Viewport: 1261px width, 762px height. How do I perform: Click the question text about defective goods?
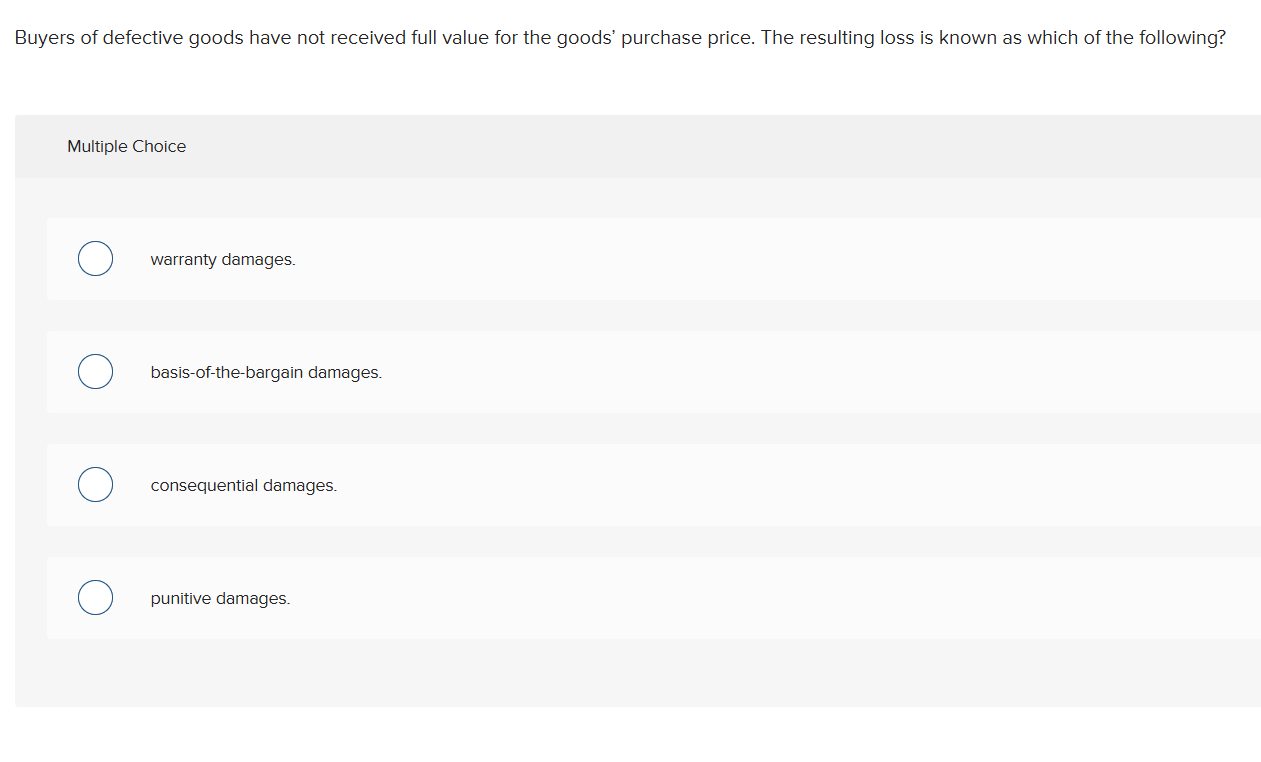click(620, 37)
